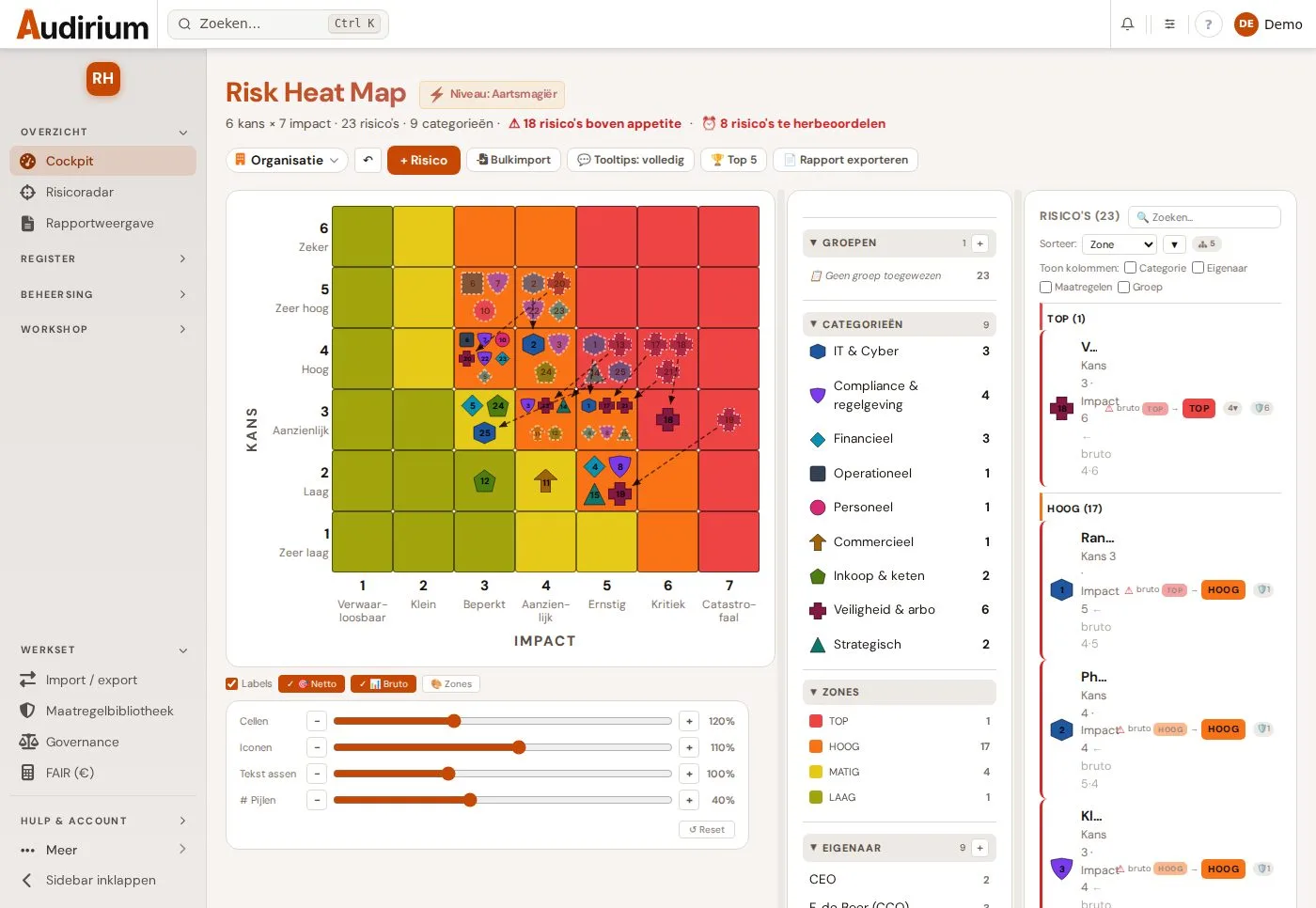Screen dimensions: 1316x908
Task: Click the grouping count 5 icon button
Action: click(1206, 244)
